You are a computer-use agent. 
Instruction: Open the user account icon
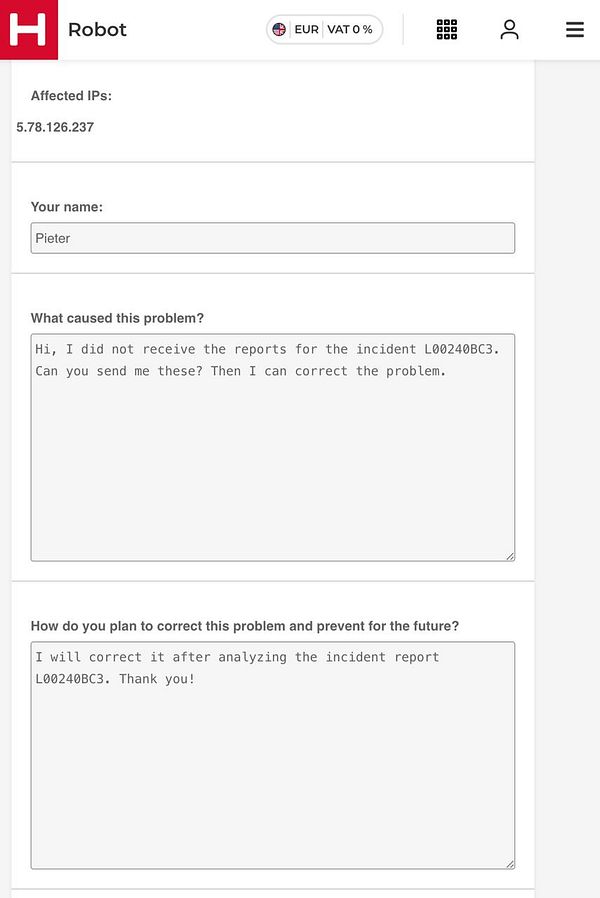click(x=509, y=29)
